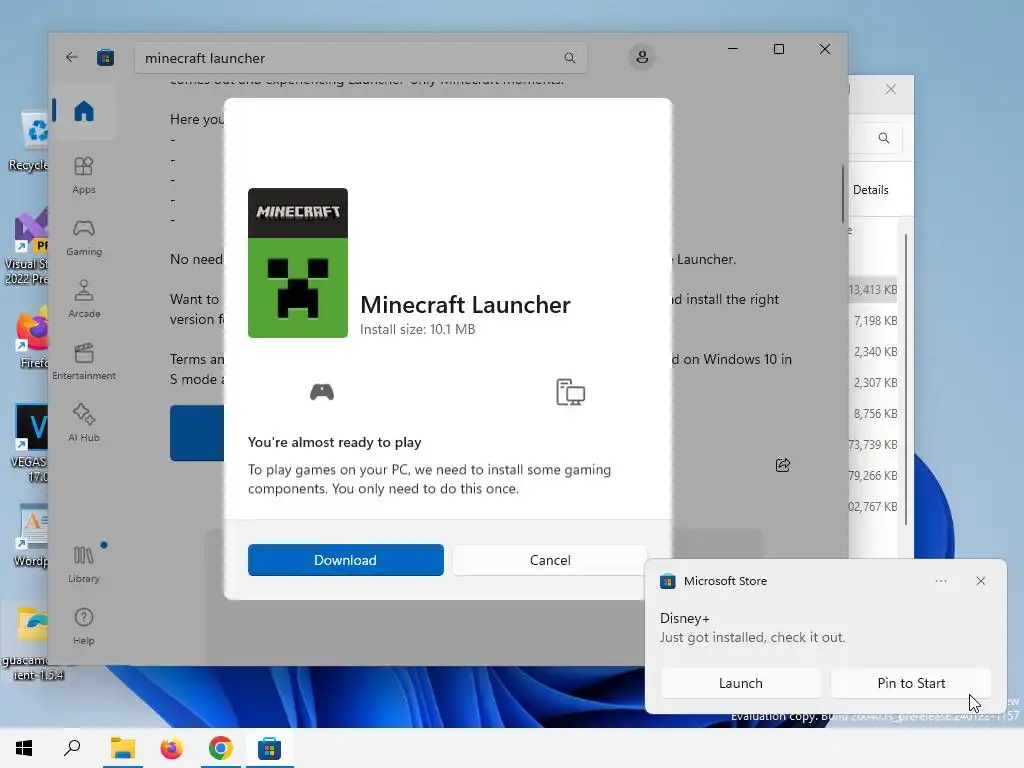The height and width of the screenshot is (768, 1024).
Task: Select the WordPad desktop shortcut
Action: 31,536
